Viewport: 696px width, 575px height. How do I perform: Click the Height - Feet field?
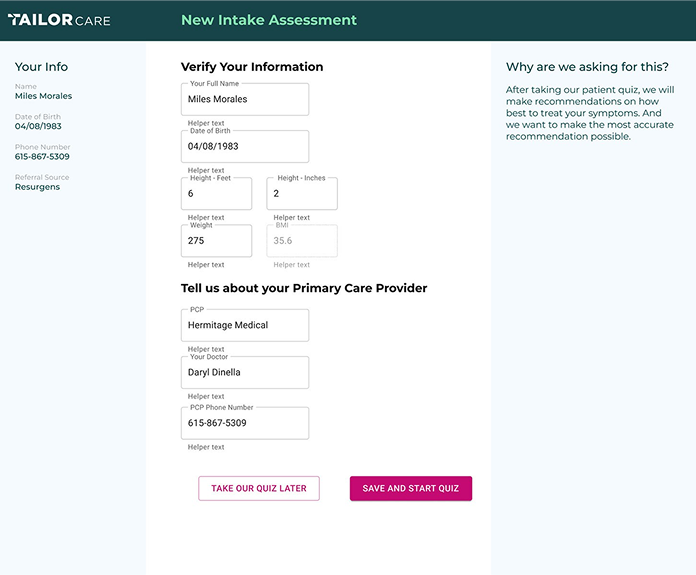[217, 194]
